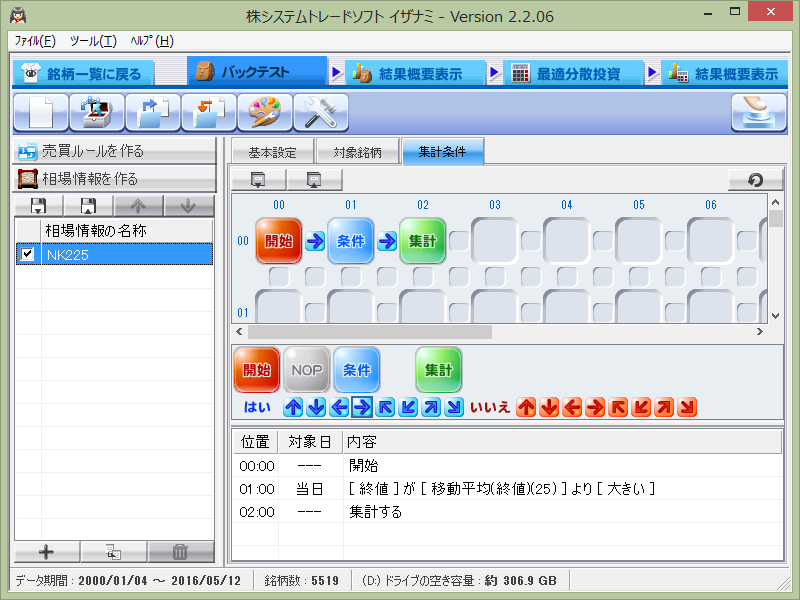Click the 開始 block in grid cell 00
Image resolution: width=800 pixels, height=600 pixels.
pos(279,241)
